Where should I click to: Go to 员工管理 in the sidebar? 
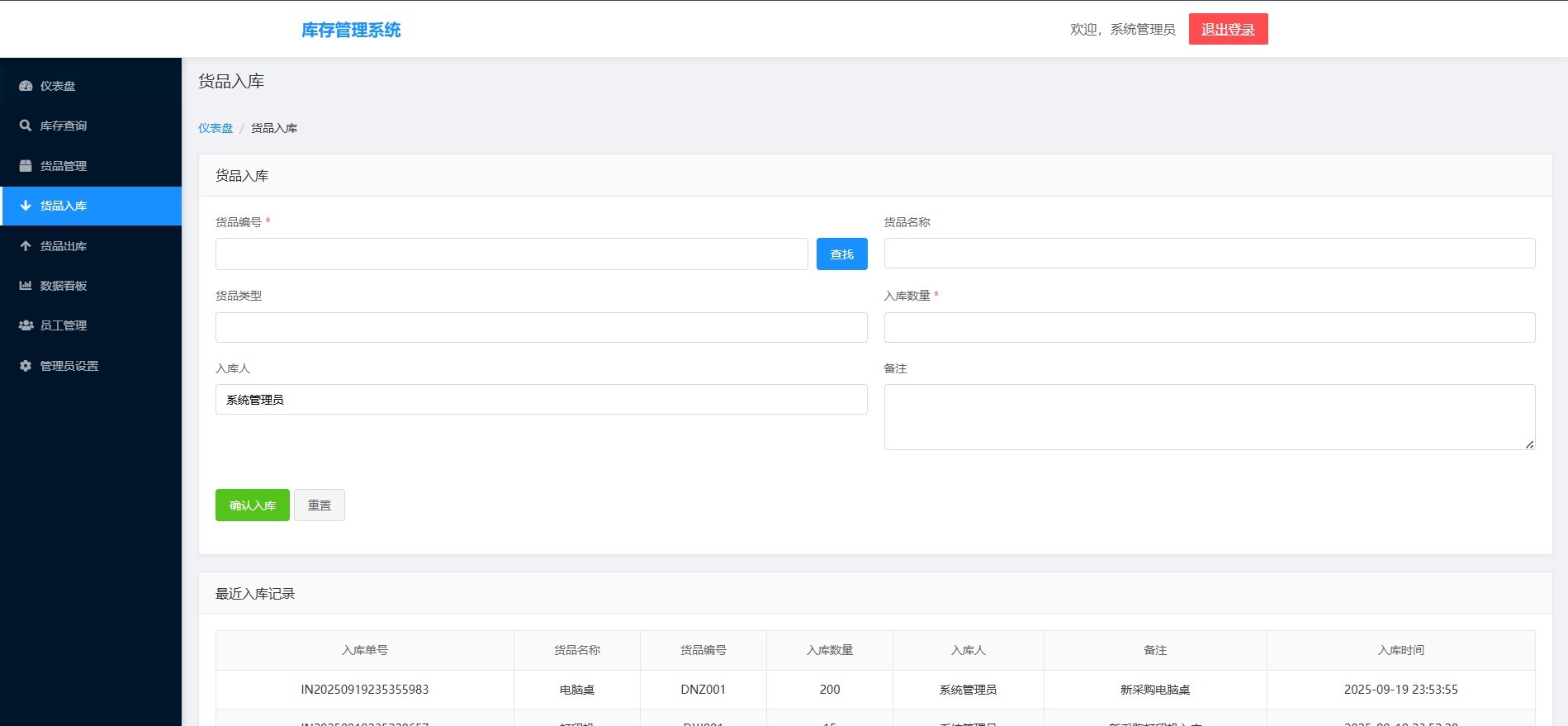[x=64, y=325]
